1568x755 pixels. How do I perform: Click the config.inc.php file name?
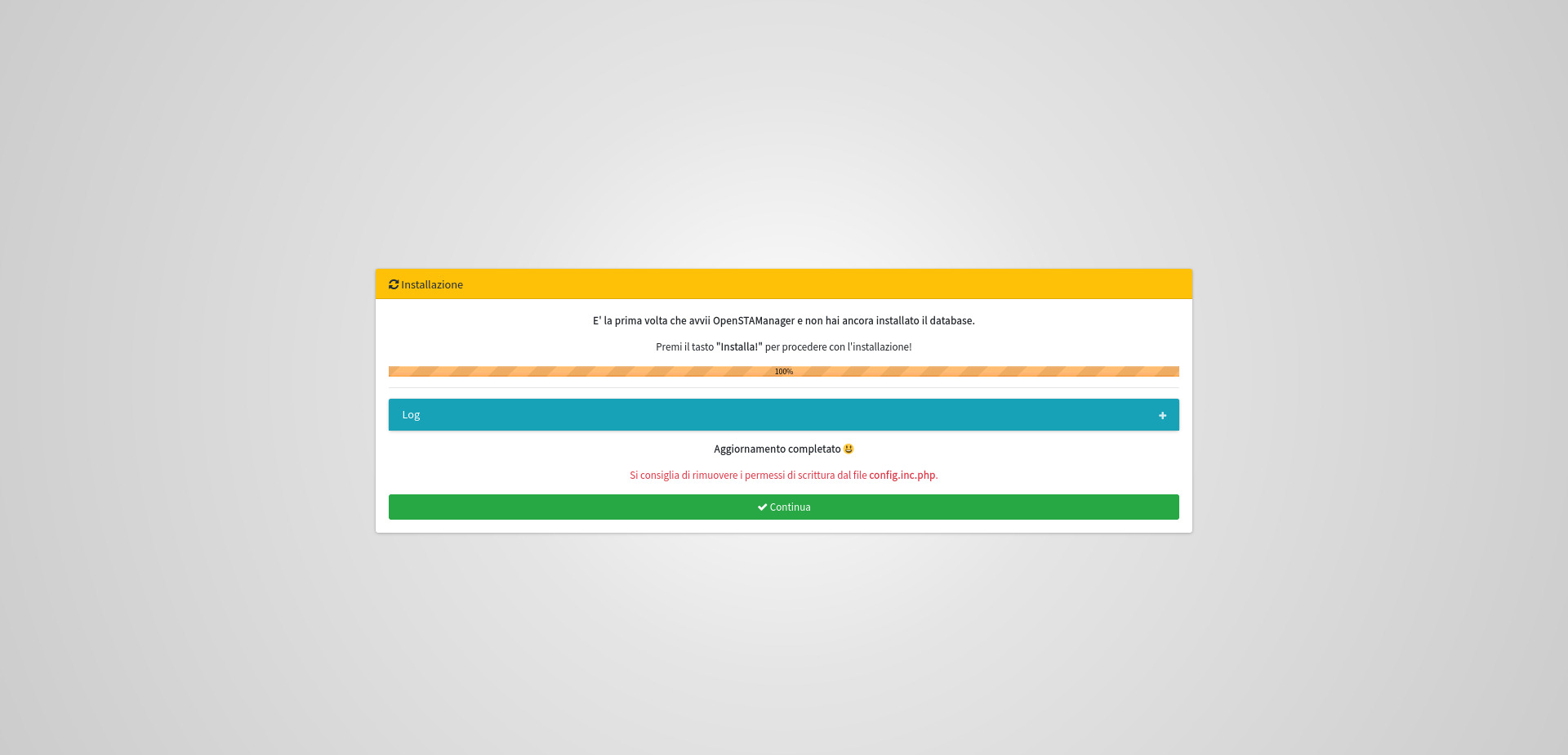[902, 475]
